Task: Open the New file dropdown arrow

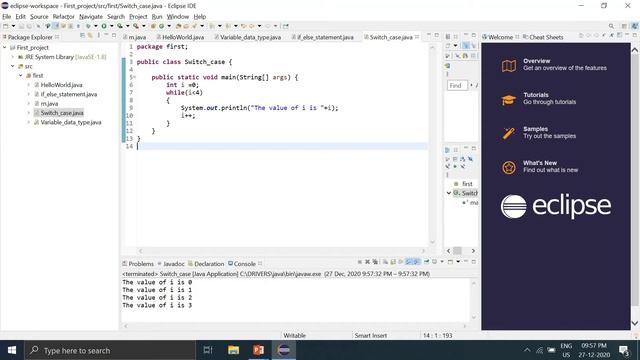Action: pos(13,26)
